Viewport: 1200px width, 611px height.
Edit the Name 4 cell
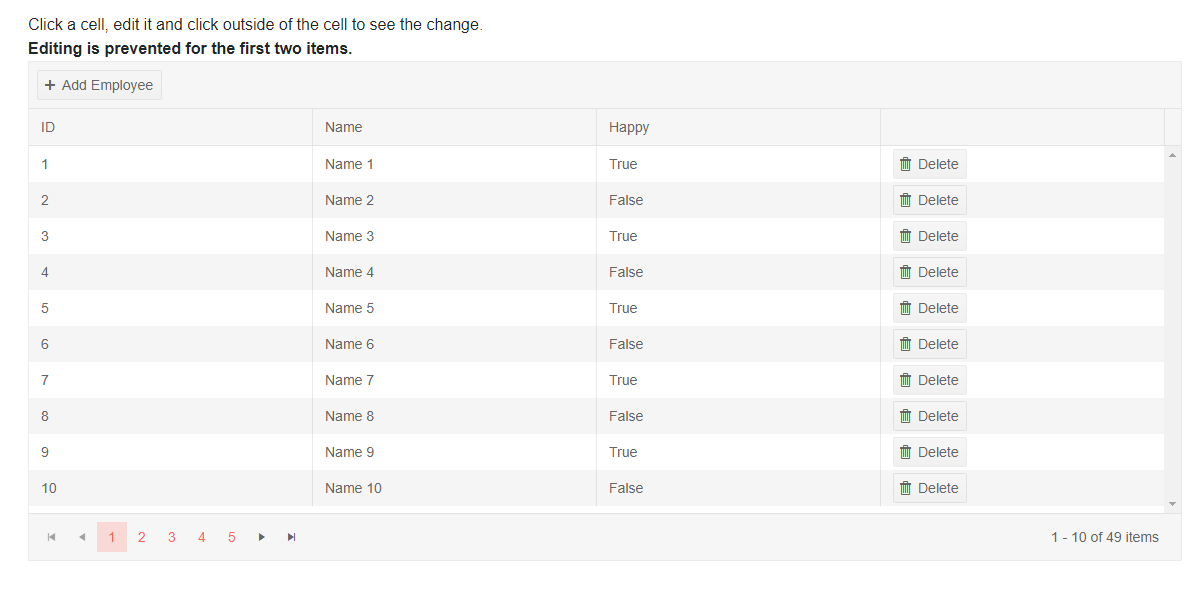[350, 272]
